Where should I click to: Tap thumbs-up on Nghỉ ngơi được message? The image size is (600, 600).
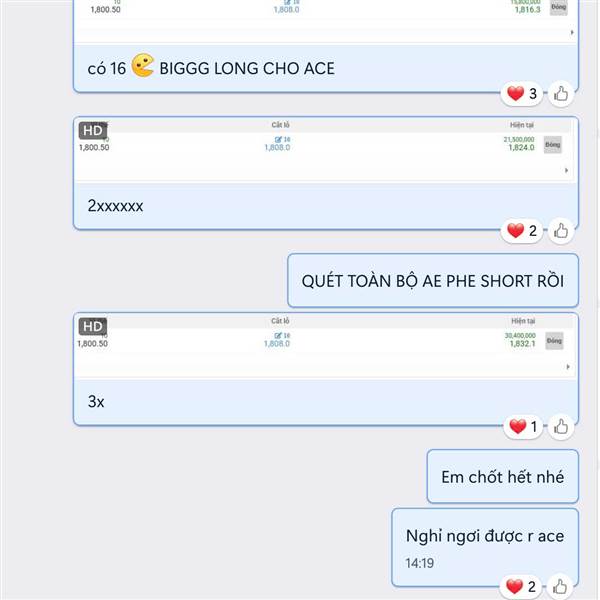click(560, 586)
